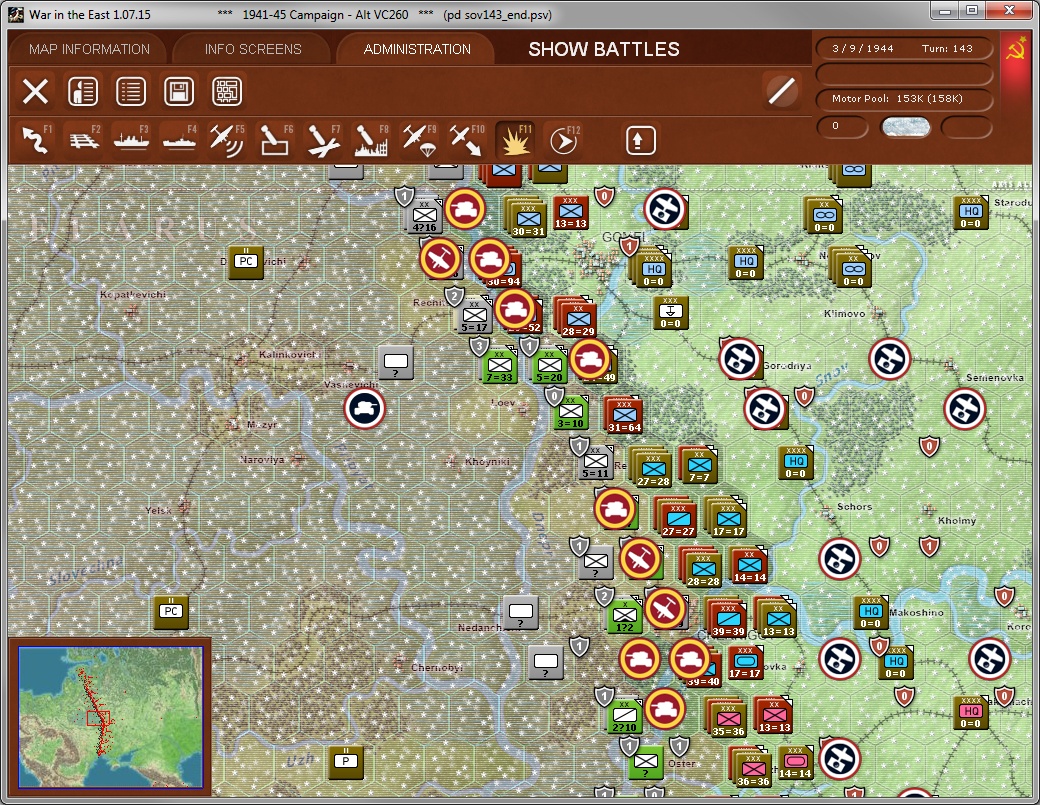Select the 28=29 red unit stack
This screenshot has width=1040, height=805.
pyautogui.click(x=576, y=316)
